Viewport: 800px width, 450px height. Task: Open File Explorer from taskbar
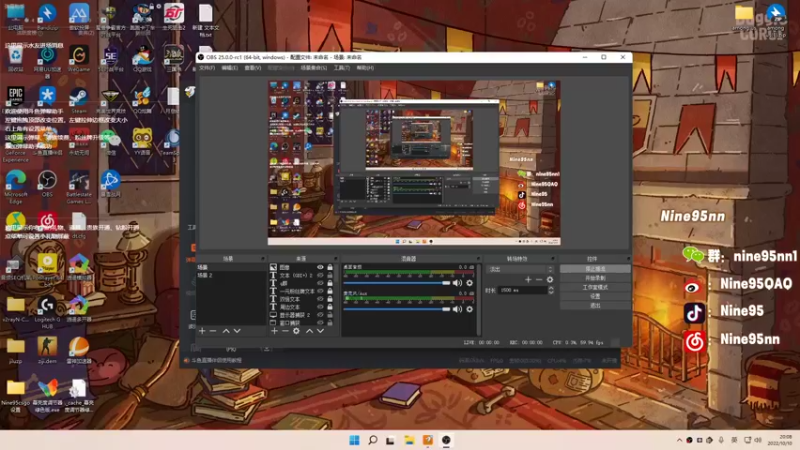pos(409,440)
